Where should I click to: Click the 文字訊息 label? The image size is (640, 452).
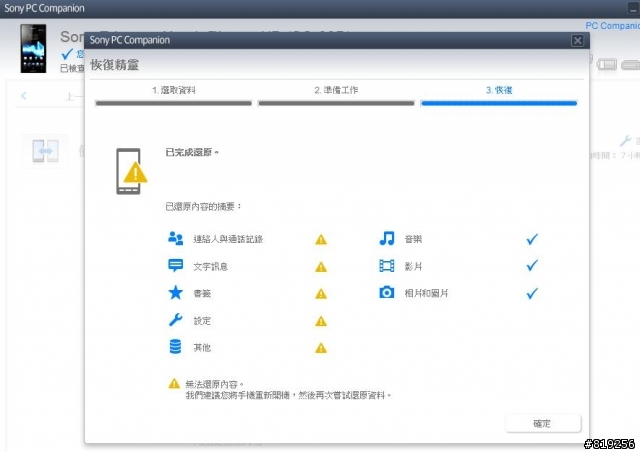pos(211,267)
